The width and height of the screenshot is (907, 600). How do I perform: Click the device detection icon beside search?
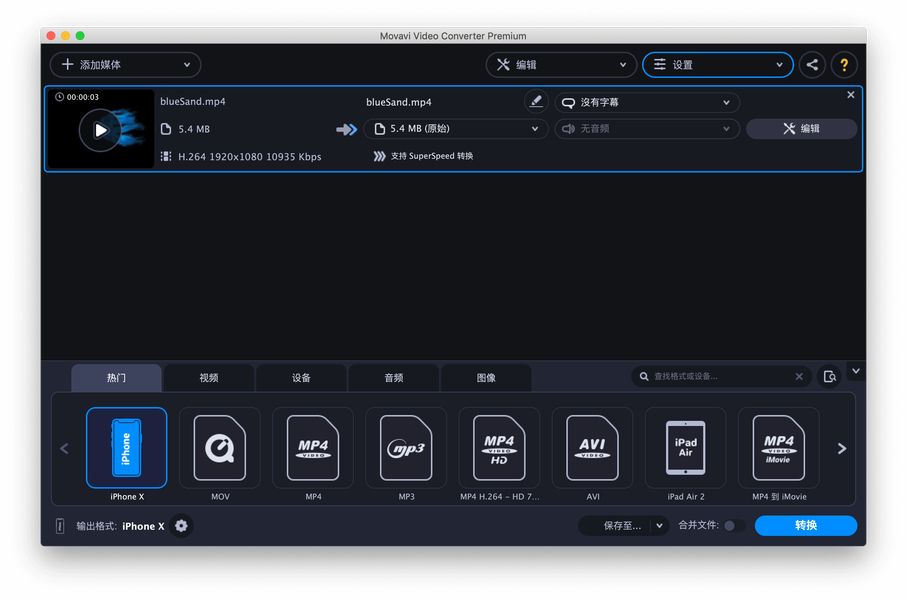coord(829,377)
